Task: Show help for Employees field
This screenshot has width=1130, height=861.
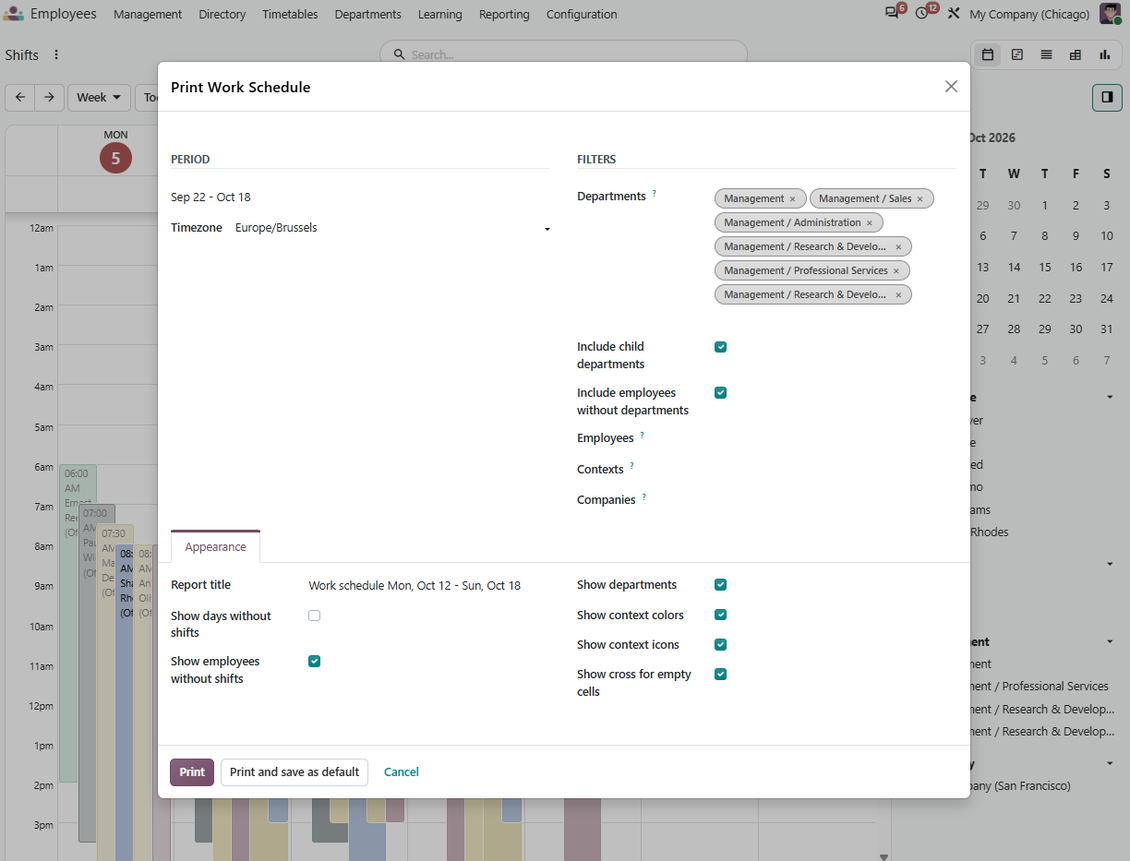Action: click(x=642, y=435)
